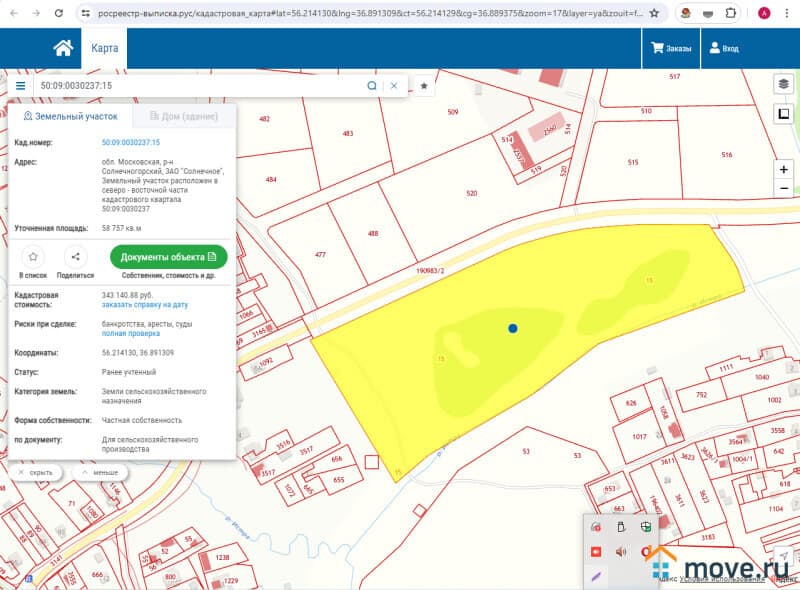800x590 pixels.
Task: Click the green Документы объекта button
Action: click(168, 257)
